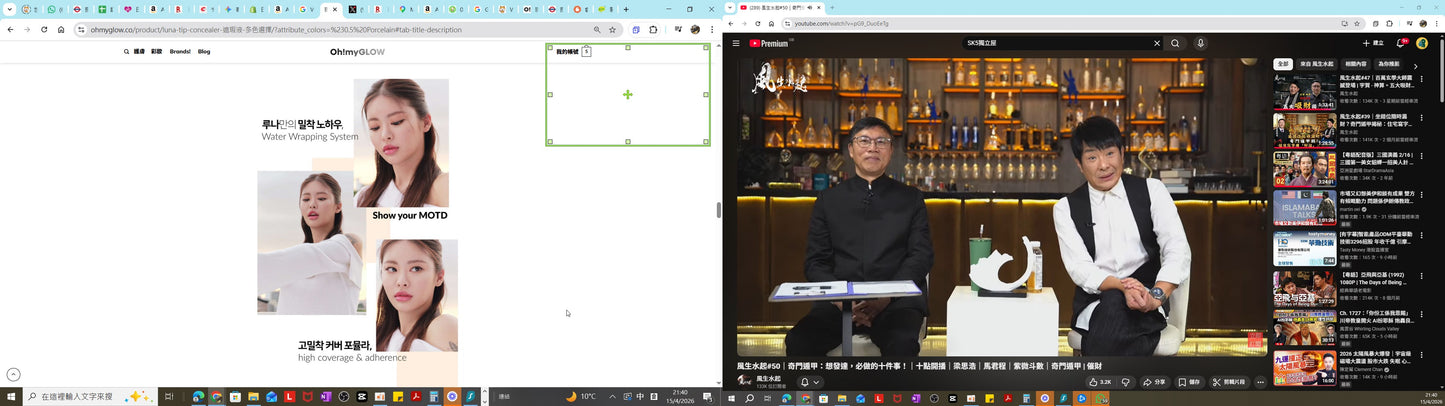
Task: Select the 相關內容 filter chip
Action: click(x=1356, y=64)
